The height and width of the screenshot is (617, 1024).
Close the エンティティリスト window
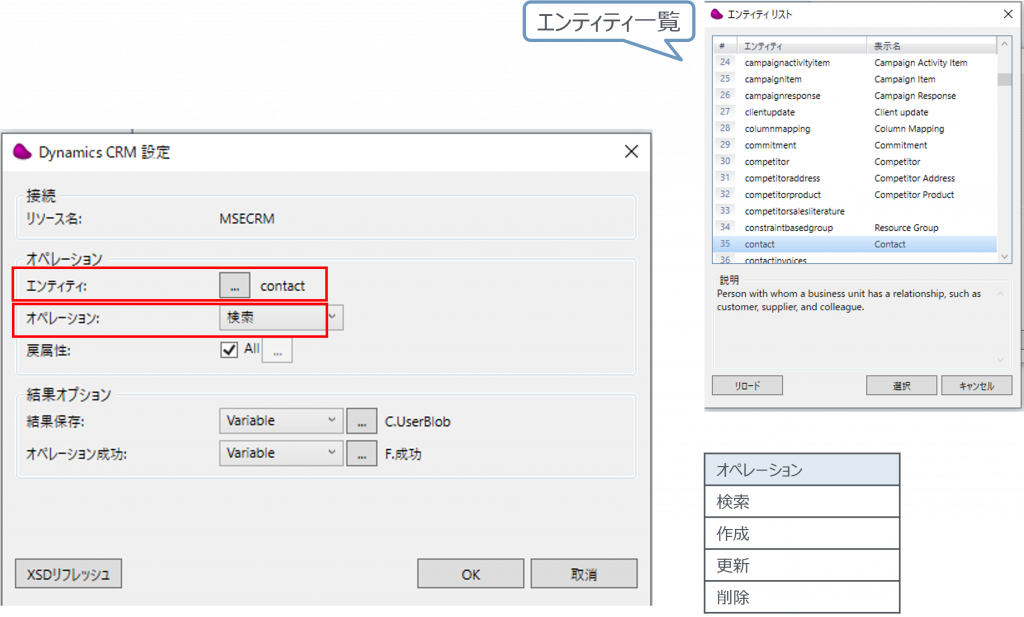coord(1004,13)
